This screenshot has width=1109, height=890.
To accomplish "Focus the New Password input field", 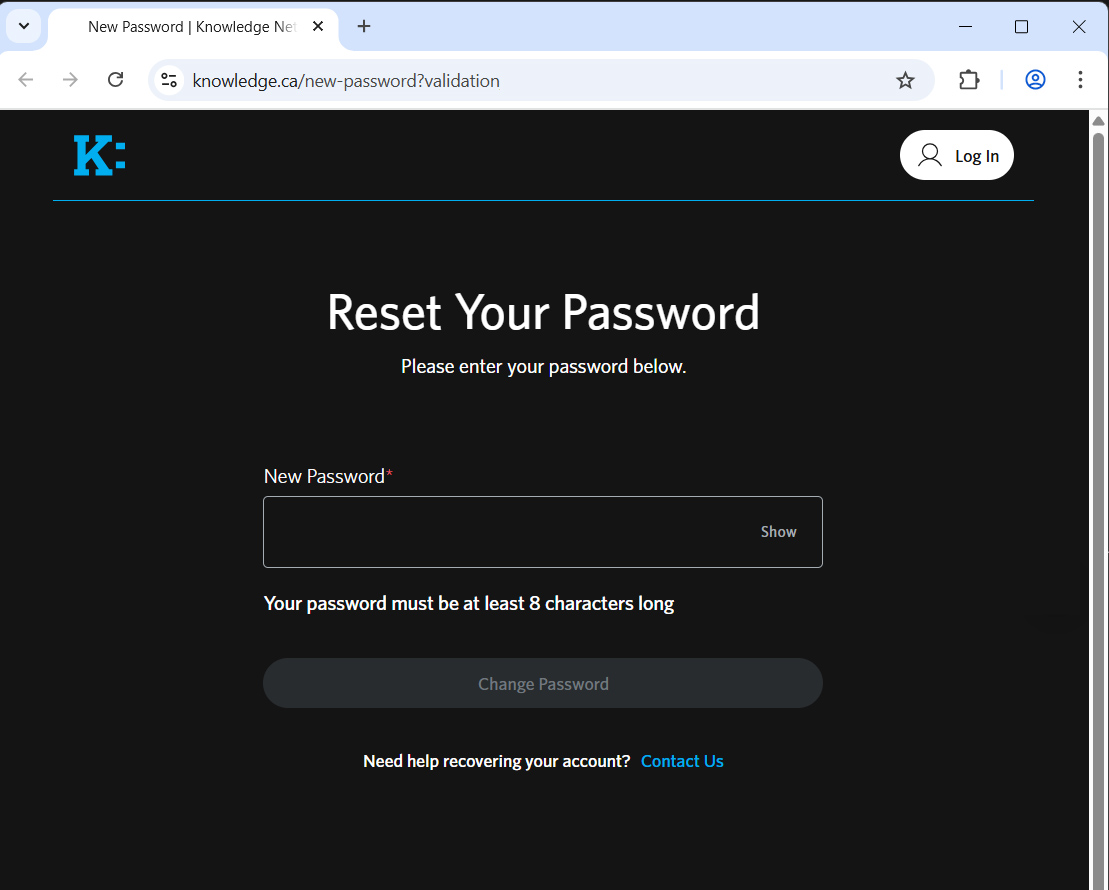I will 500,532.
